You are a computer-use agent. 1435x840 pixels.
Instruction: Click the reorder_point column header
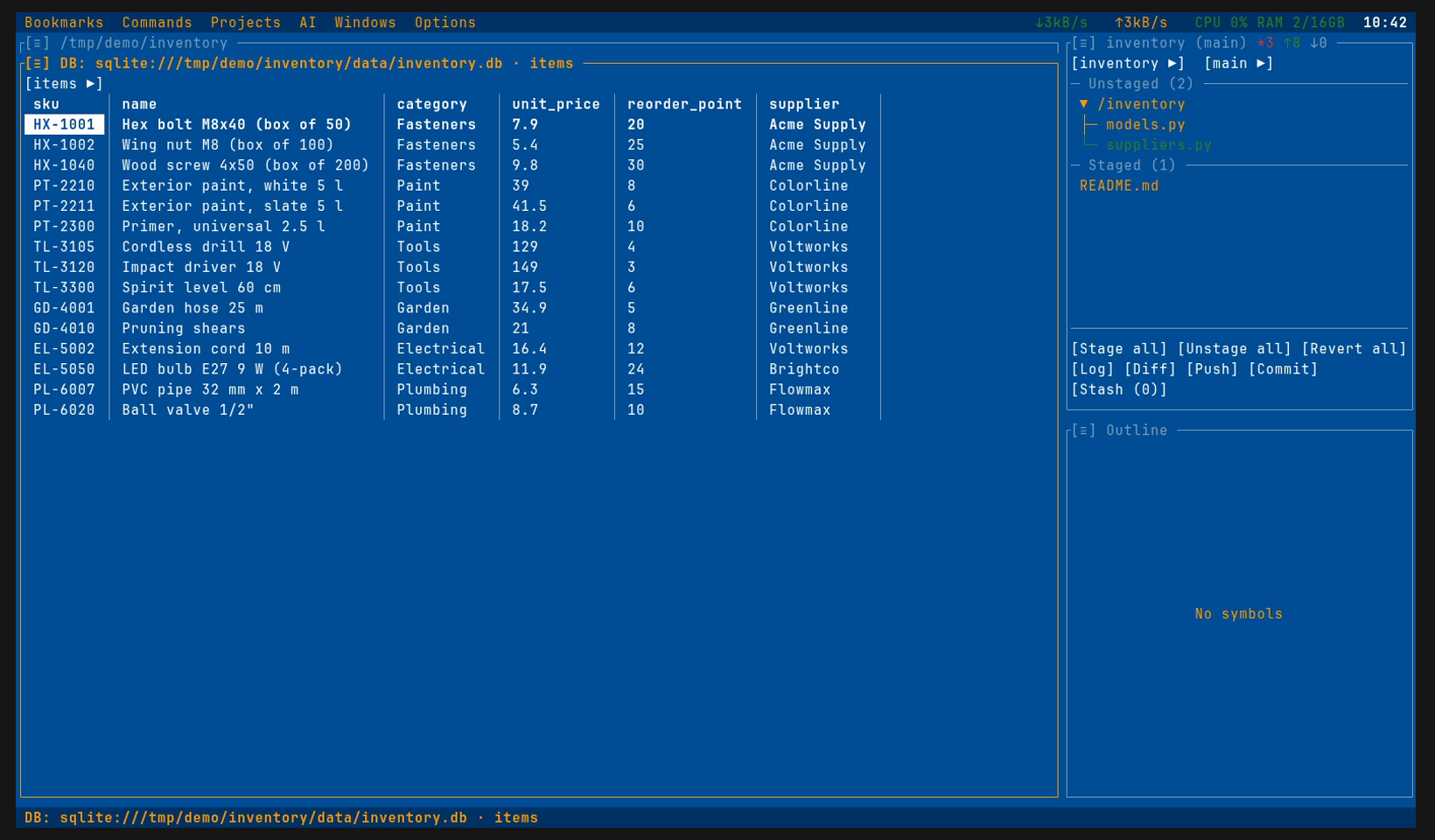click(x=684, y=104)
